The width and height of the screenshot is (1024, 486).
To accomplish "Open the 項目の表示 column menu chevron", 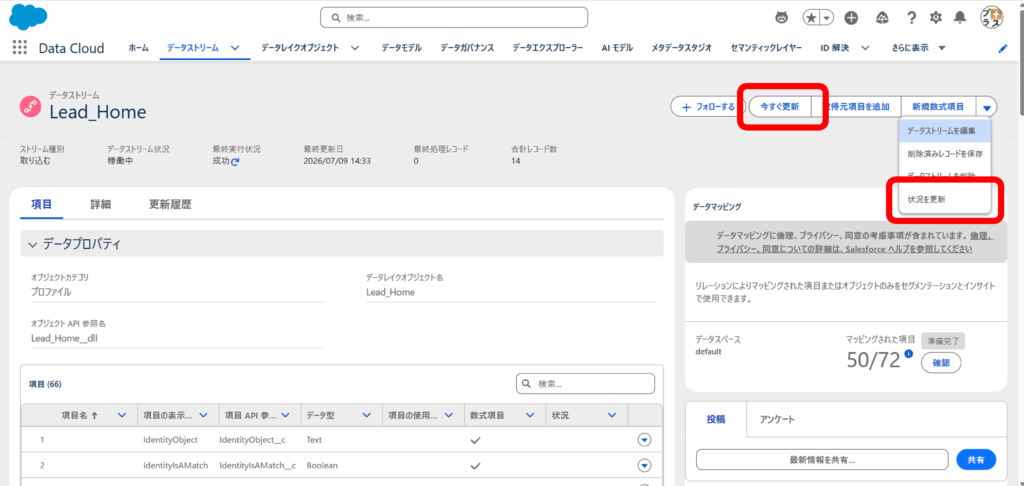I will click(x=203, y=415).
